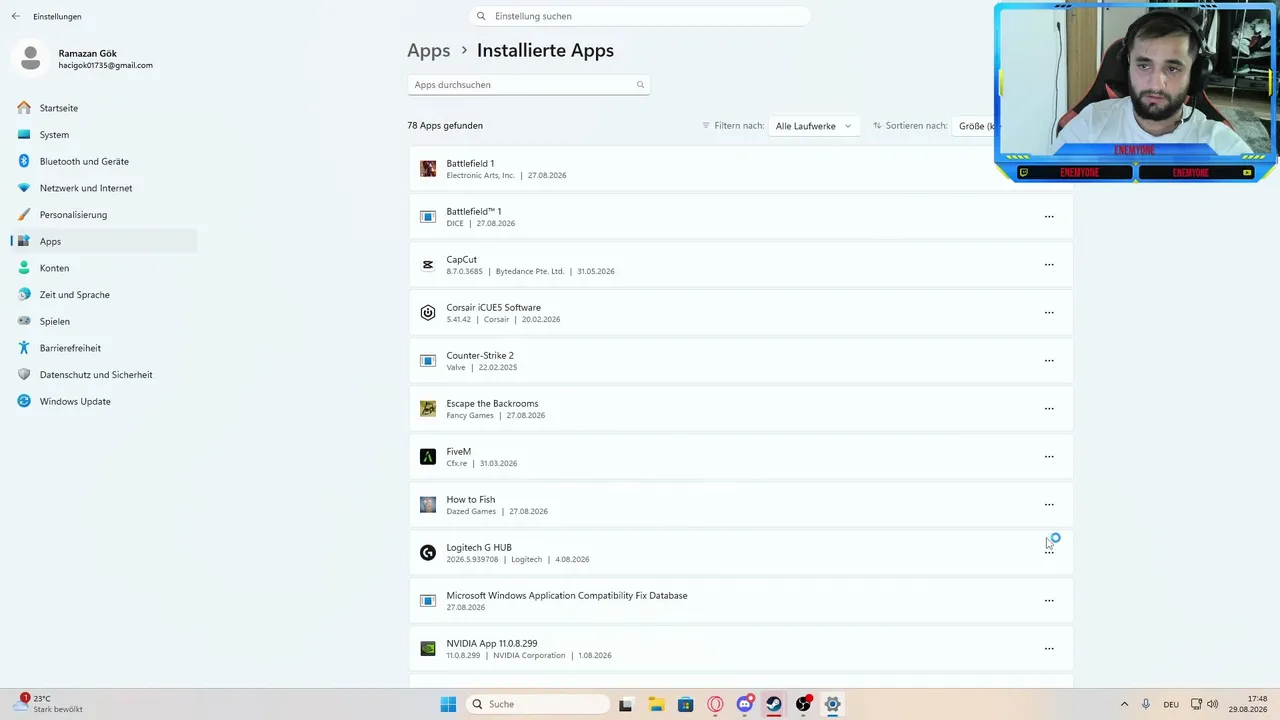
Task: Open more options for Escape the Backrooms
Action: [x=1049, y=408]
